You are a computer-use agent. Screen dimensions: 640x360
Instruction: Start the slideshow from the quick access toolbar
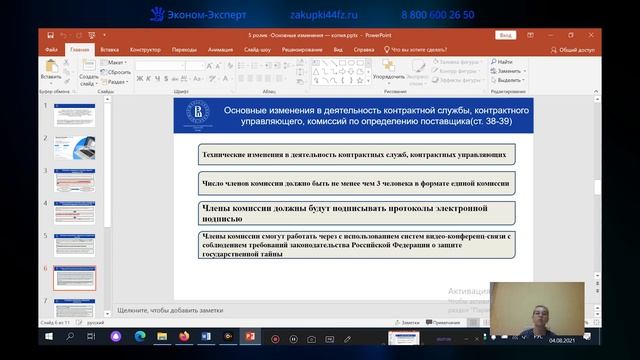[91, 36]
